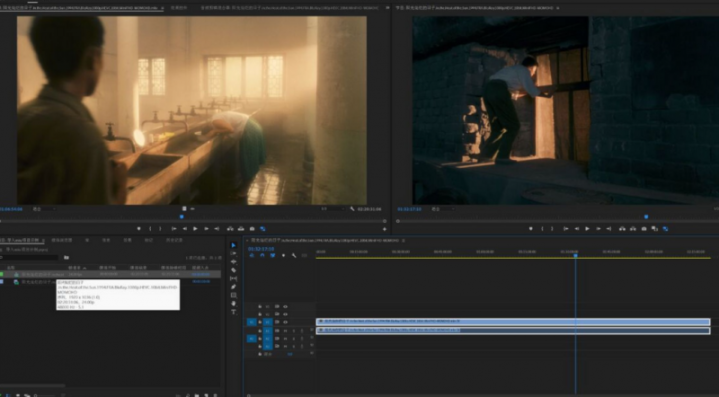Open the History tab in project panel

point(174,240)
